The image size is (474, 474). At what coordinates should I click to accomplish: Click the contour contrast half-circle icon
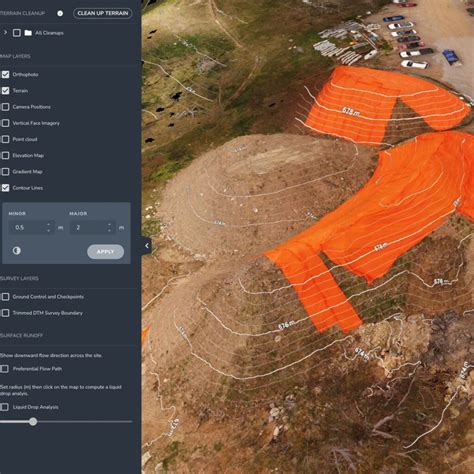click(x=17, y=251)
